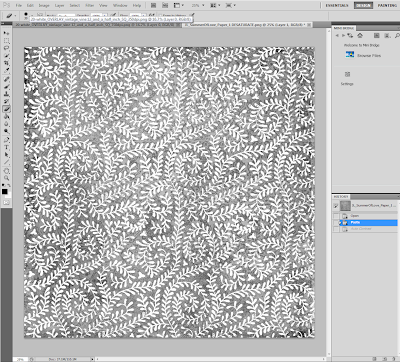Select the Line shape tool
Viewport: 400px width, 362px height.
6,162
